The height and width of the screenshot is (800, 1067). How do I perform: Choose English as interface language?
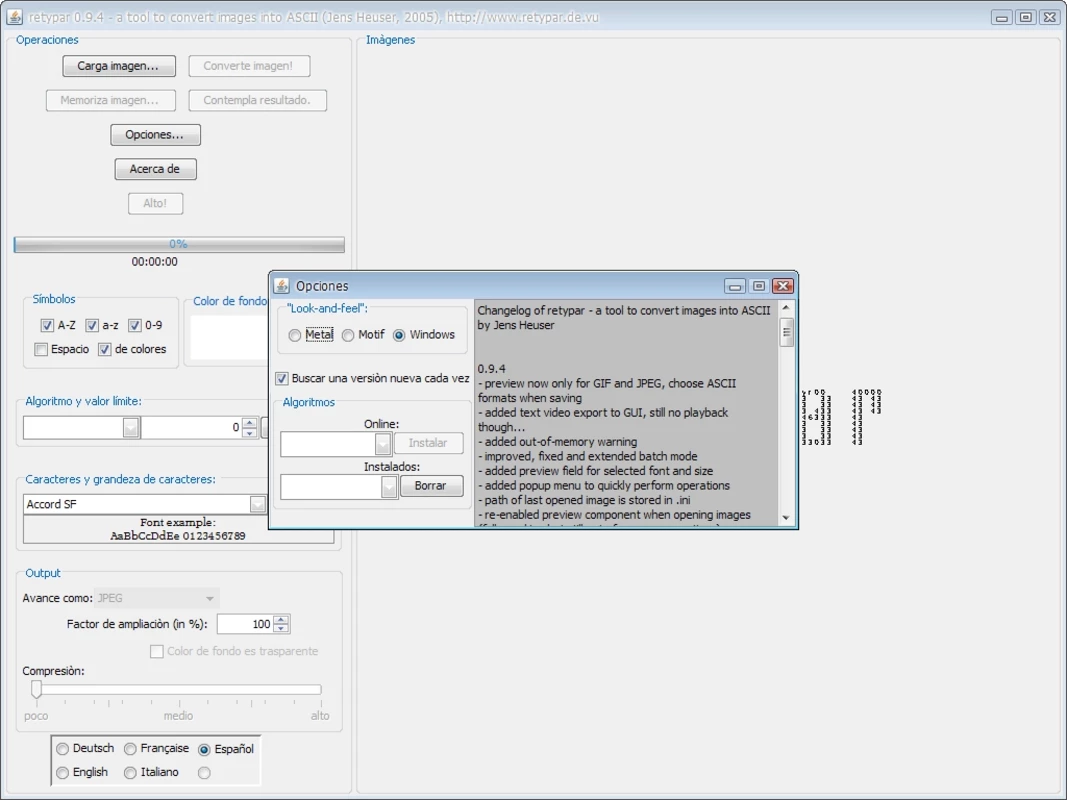click(63, 772)
